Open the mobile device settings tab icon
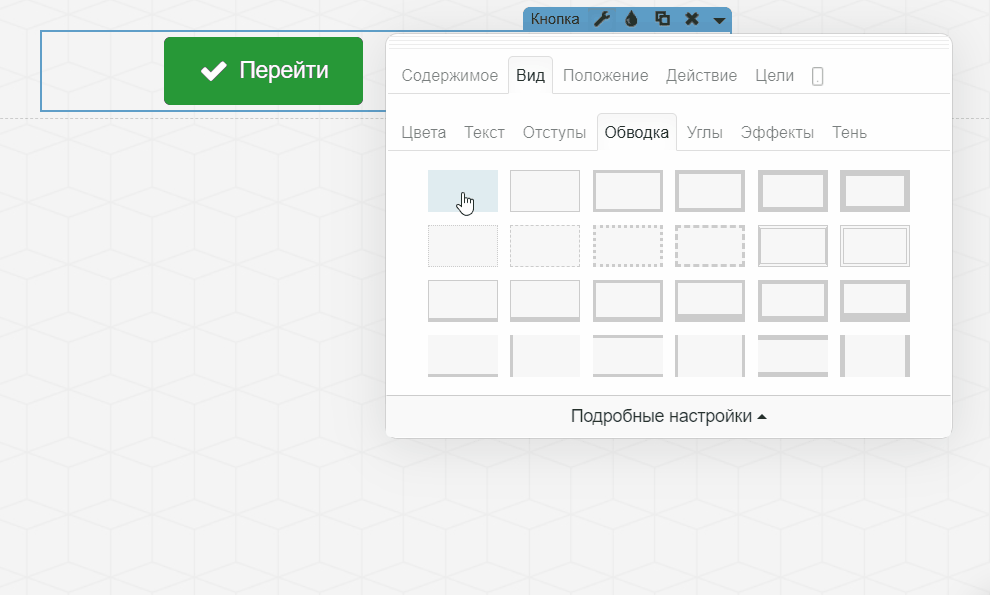 tap(817, 76)
